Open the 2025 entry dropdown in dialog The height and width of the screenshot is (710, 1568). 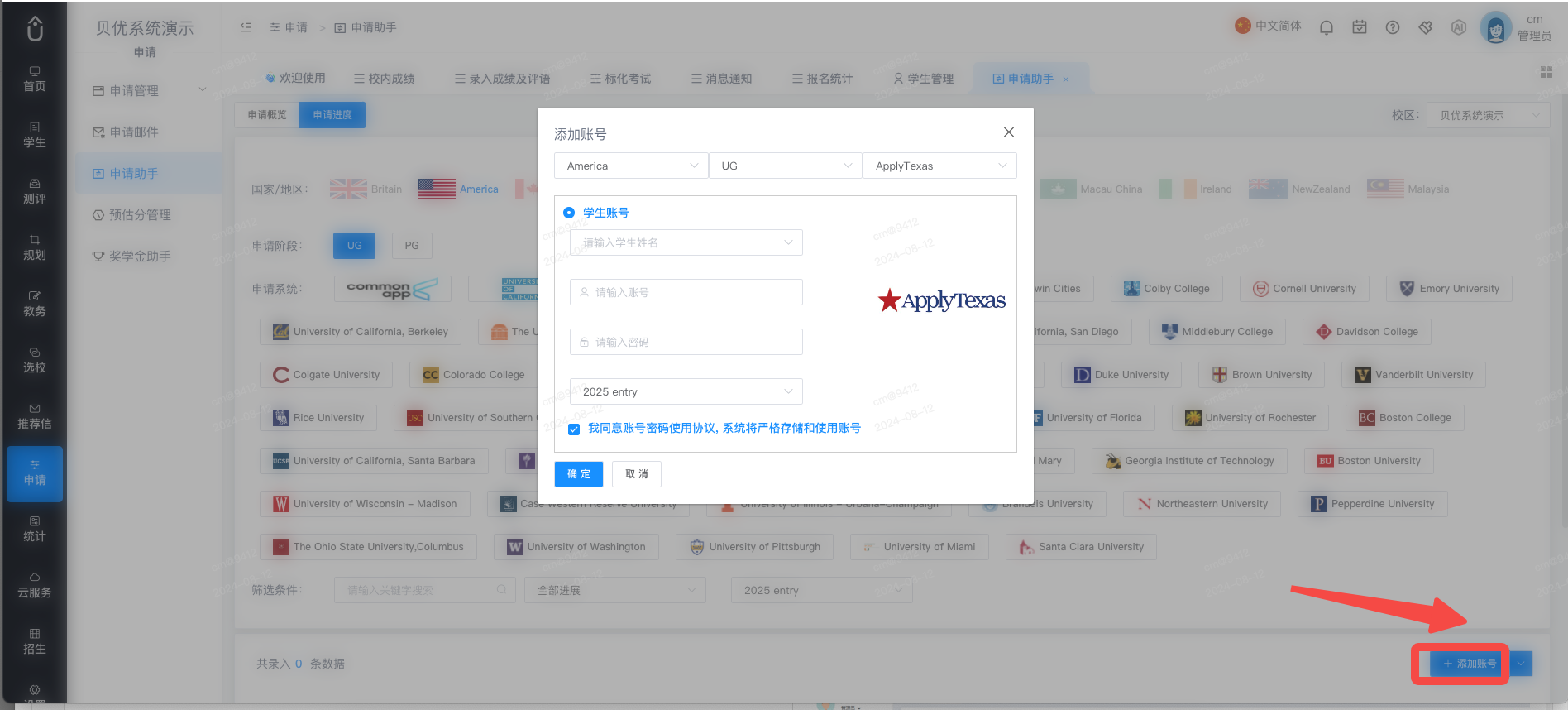pos(686,391)
